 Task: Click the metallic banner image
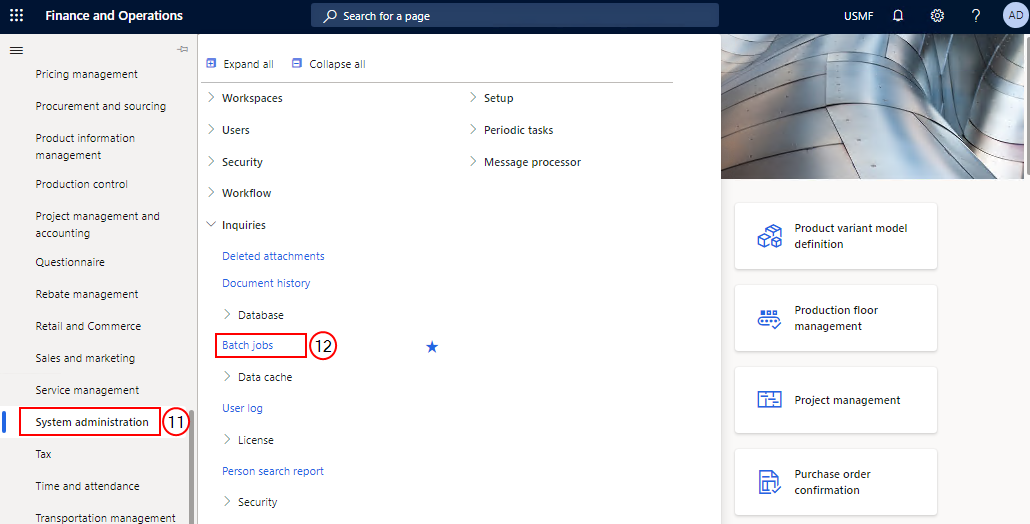pos(872,106)
